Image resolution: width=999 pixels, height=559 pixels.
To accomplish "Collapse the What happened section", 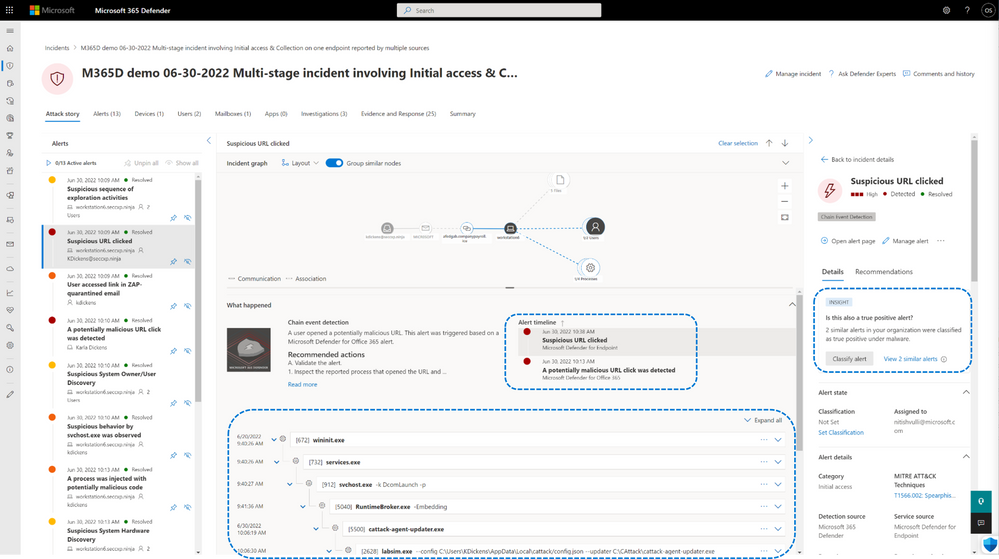I will (x=792, y=305).
